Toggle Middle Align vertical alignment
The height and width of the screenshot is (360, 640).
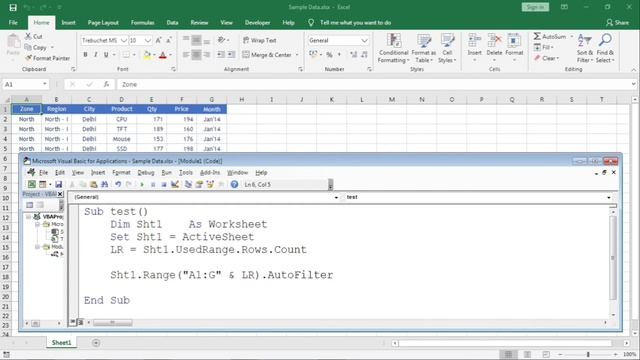[x=196, y=40]
